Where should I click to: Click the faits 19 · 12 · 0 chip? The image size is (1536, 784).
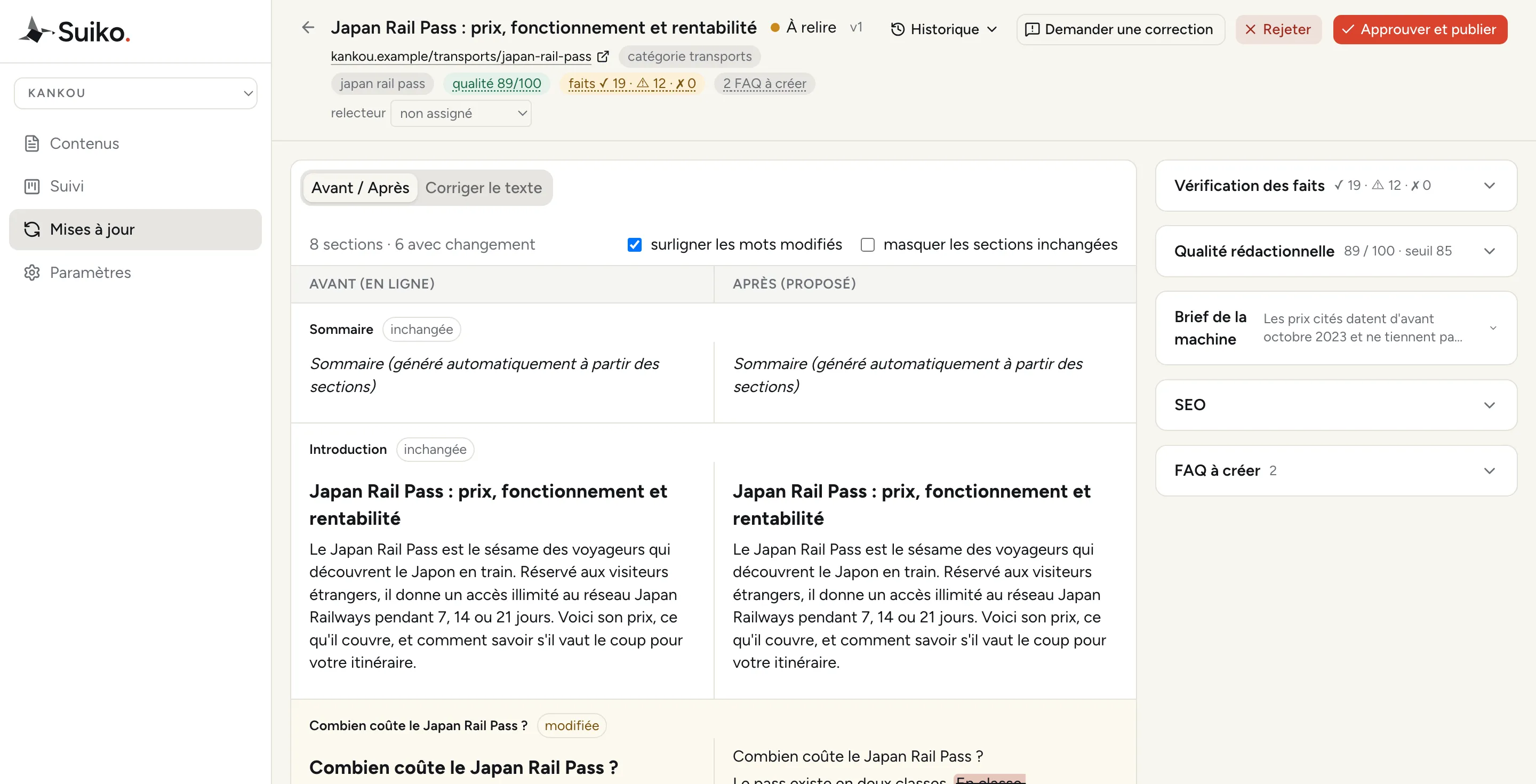click(631, 84)
